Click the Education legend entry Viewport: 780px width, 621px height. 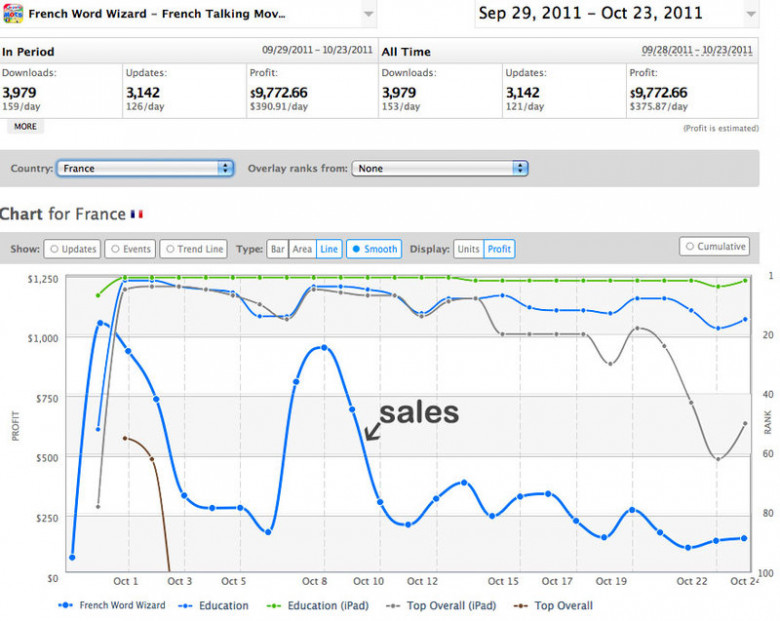pos(213,606)
